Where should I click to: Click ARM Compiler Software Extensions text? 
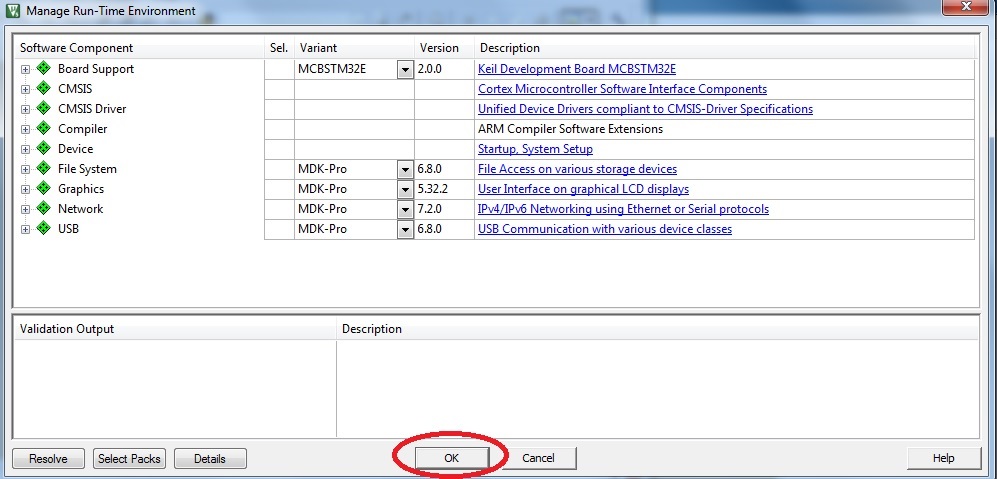(570, 129)
